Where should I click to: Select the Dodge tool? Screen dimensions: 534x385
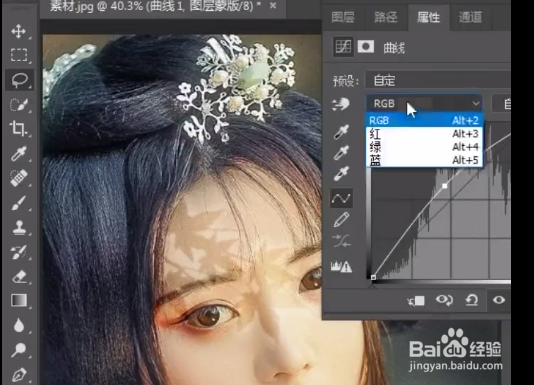click(x=18, y=350)
